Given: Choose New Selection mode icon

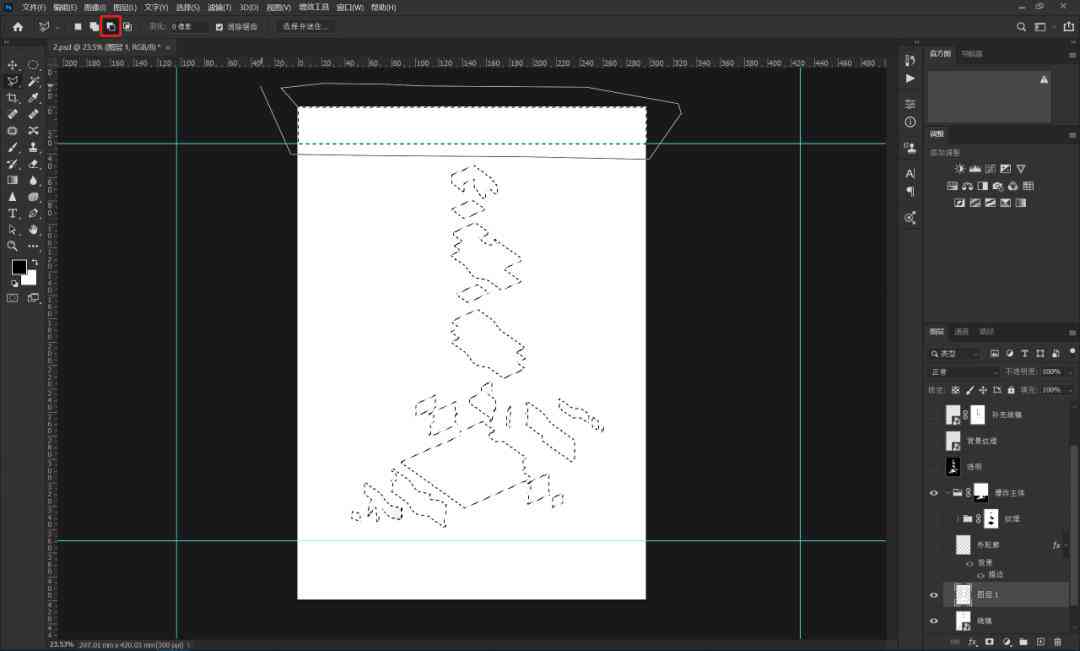Looking at the screenshot, I should [x=78, y=27].
